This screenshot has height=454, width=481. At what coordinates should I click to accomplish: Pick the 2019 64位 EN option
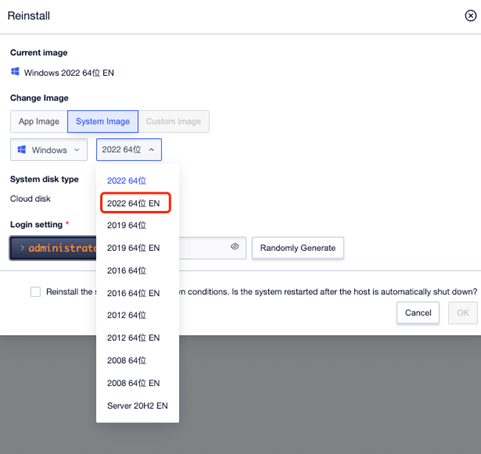pos(133,248)
